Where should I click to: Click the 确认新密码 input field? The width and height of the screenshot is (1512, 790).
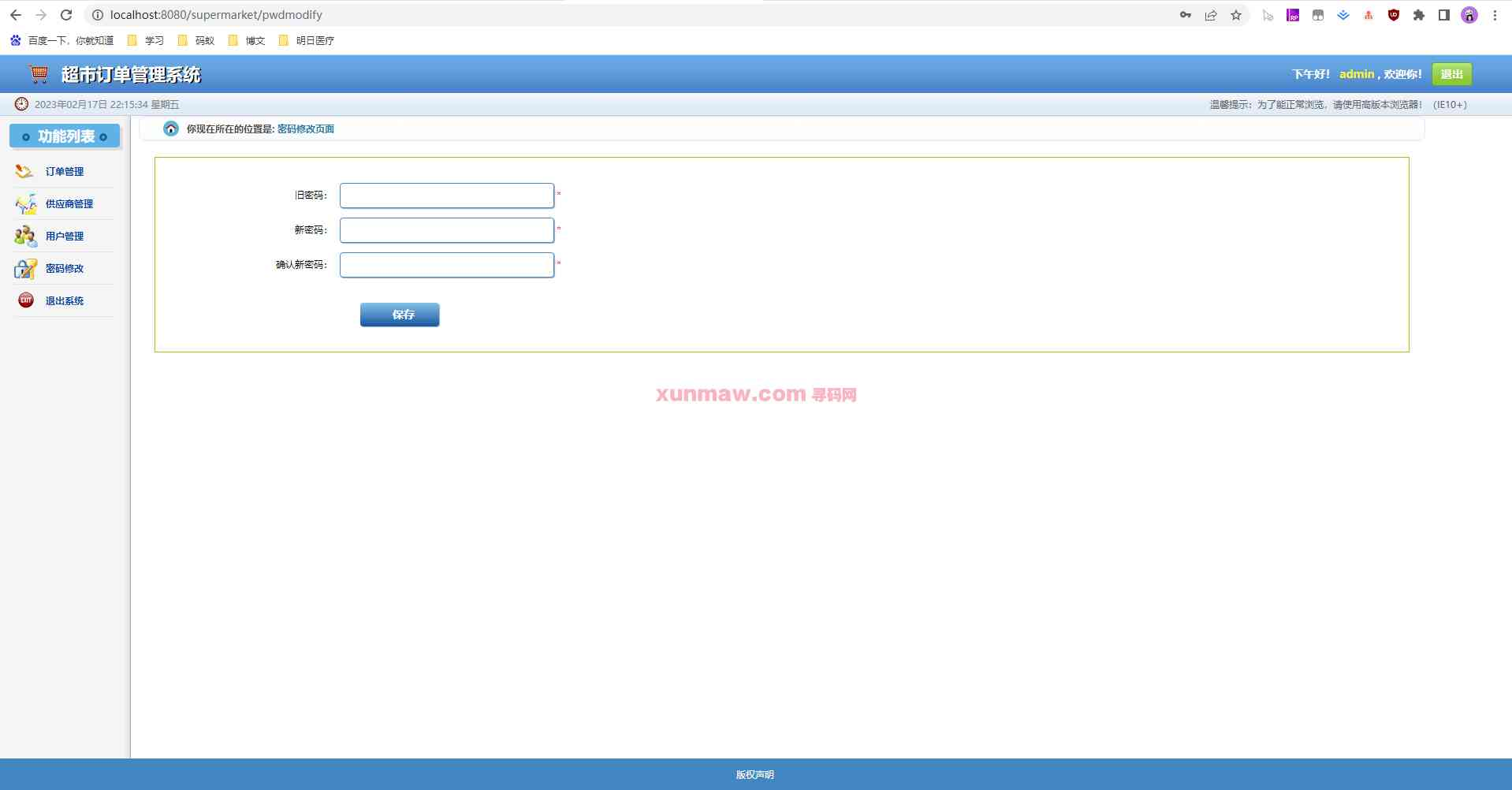pyautogui.click(x=447, y=265)
